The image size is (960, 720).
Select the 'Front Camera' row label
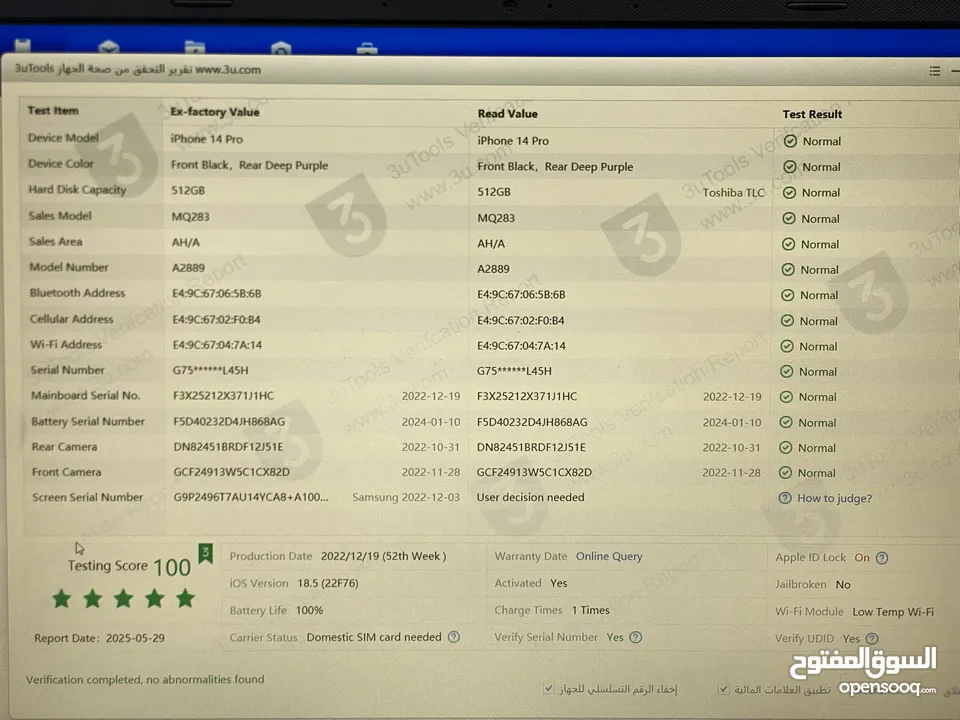67,472
